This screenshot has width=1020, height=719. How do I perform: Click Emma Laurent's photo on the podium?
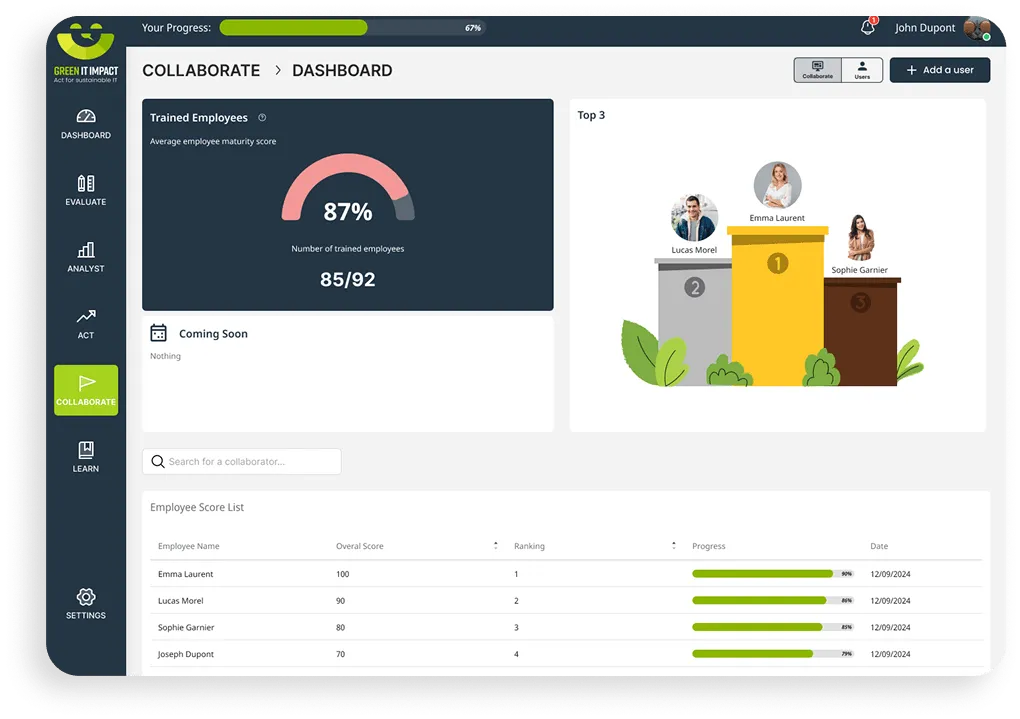coord(777,186)
